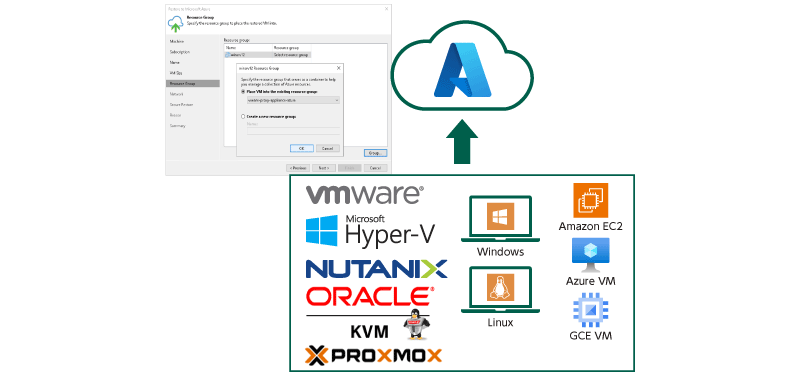
Task: Click the 'KVM' text label
Action: 369,332
